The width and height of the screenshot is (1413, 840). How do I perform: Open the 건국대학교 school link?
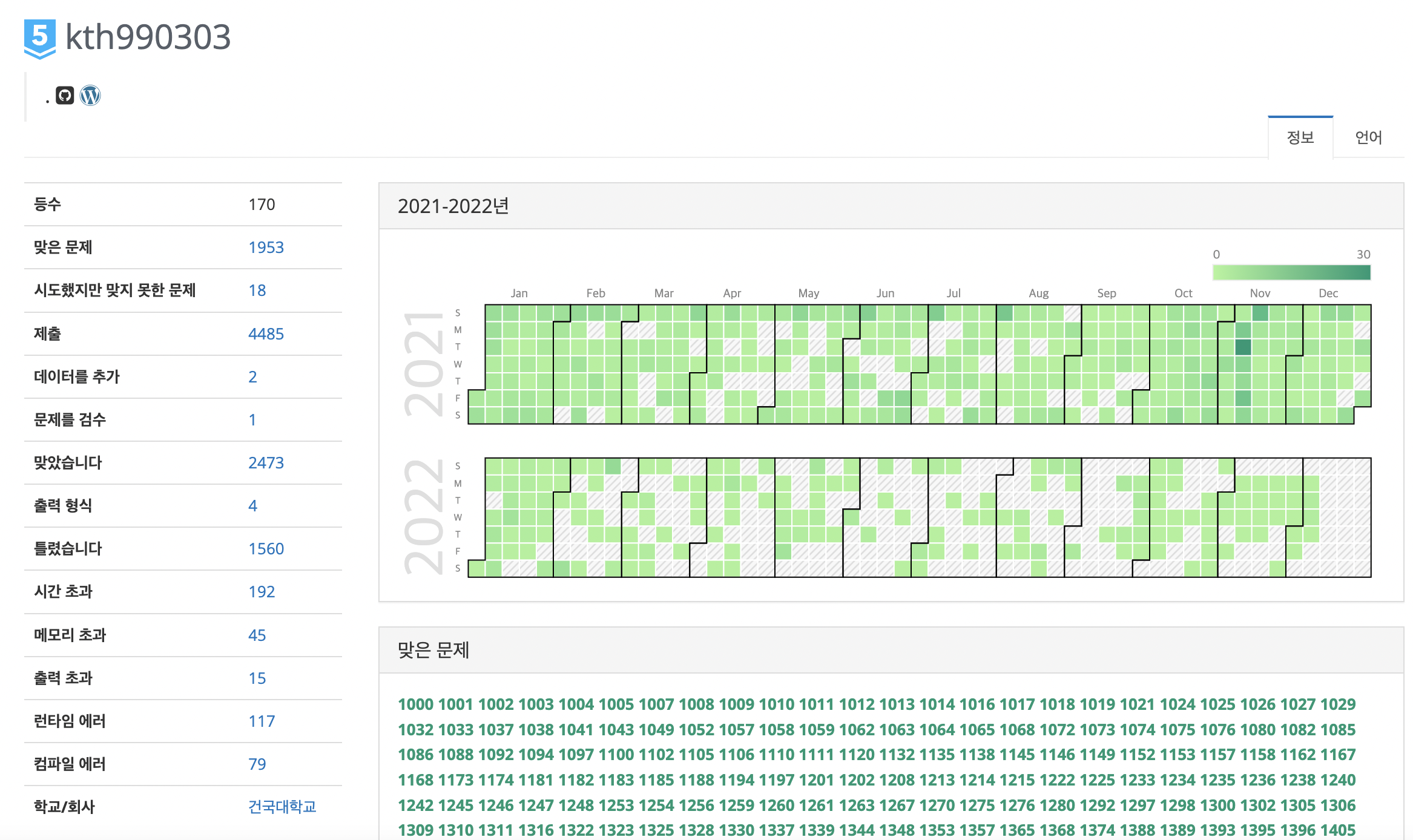click(x=282, y=807)
